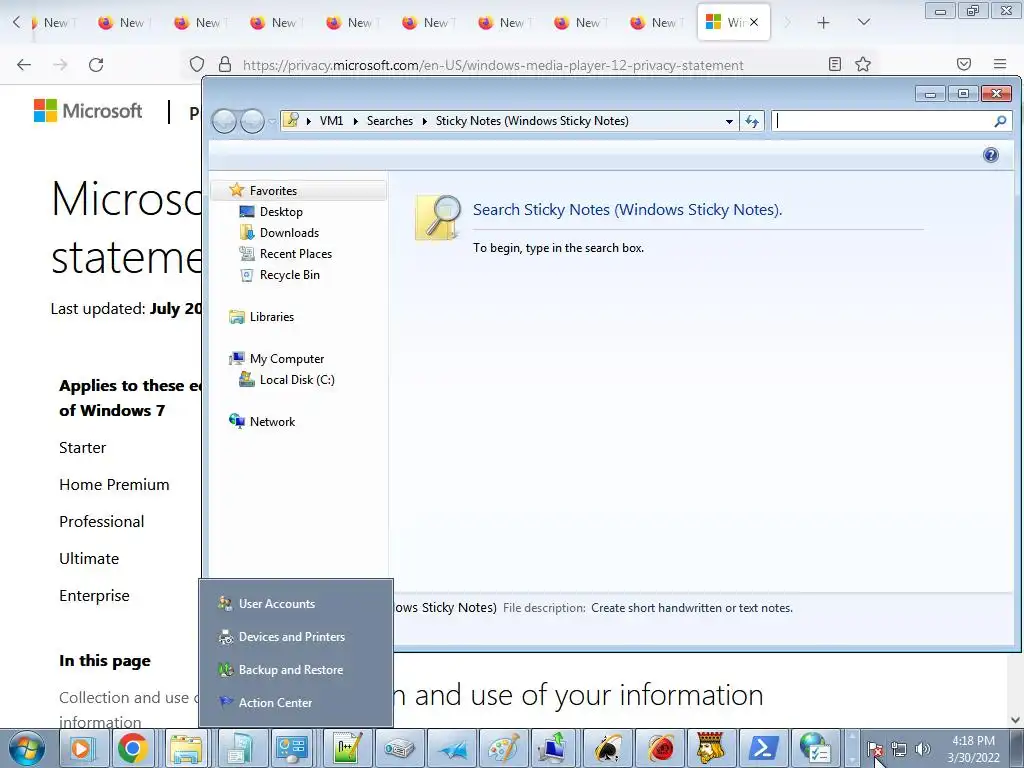
Task: Click the Collection and use link
Action: (x=127, y=710)
